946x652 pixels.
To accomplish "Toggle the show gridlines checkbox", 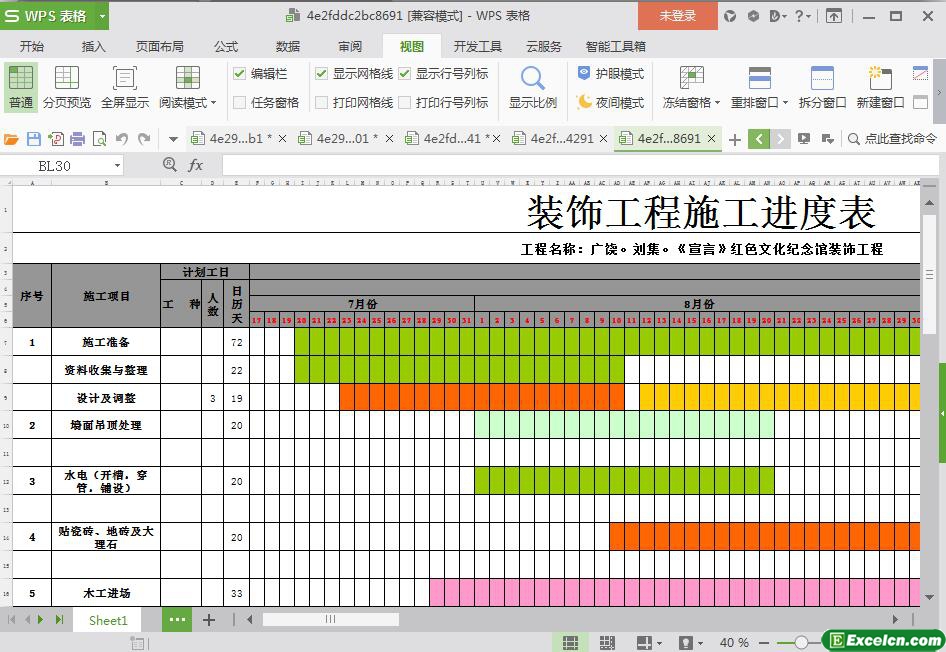I will 321,73.
